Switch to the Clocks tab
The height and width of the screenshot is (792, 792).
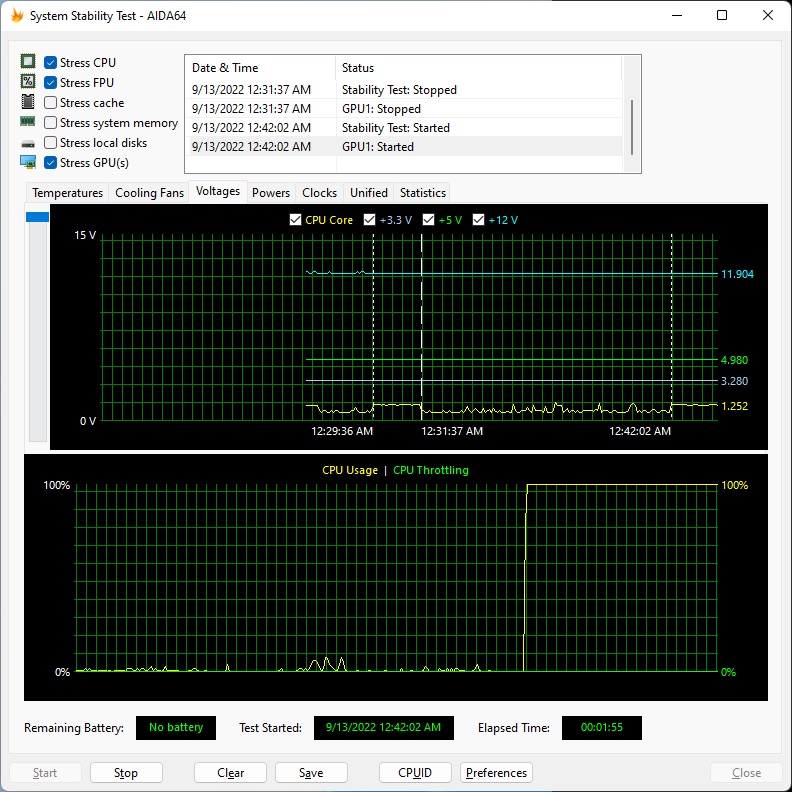(319, 193)
